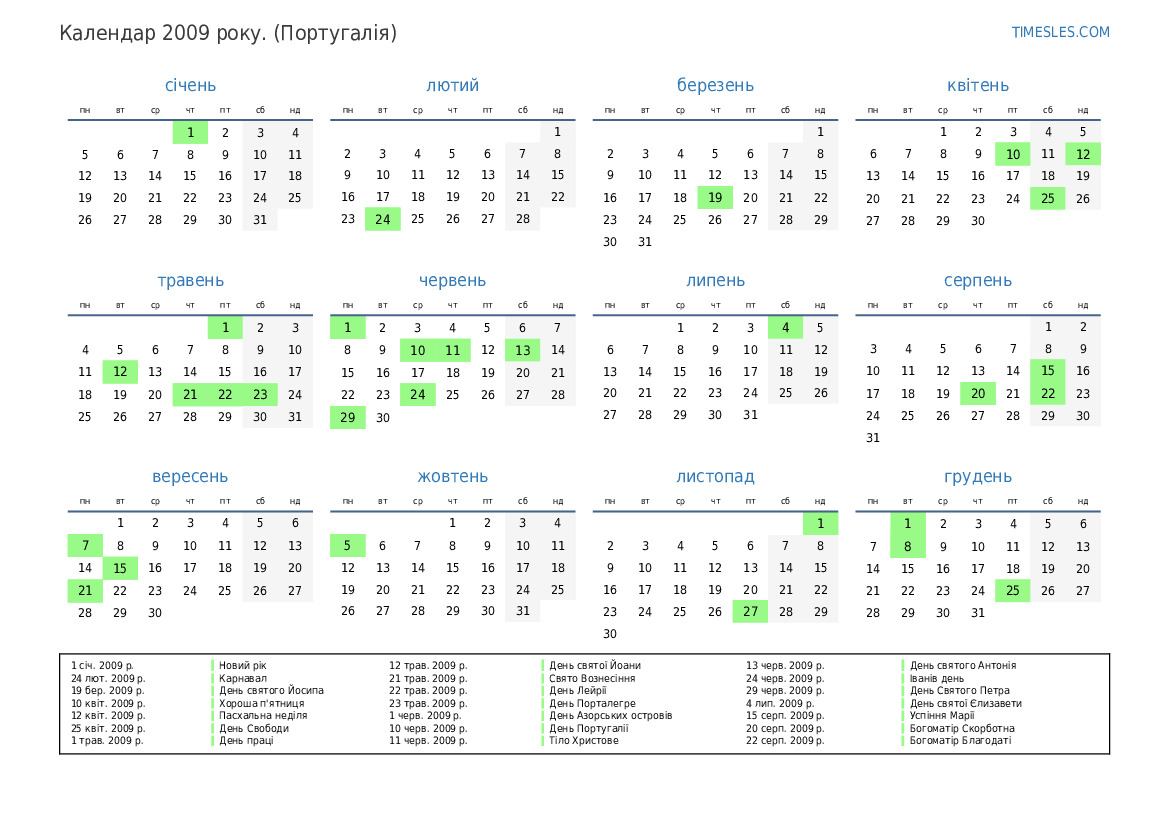Viewport: 1169px width, 827px height.
Task: Select the серпень month title
Action: (x=977, y=281)
